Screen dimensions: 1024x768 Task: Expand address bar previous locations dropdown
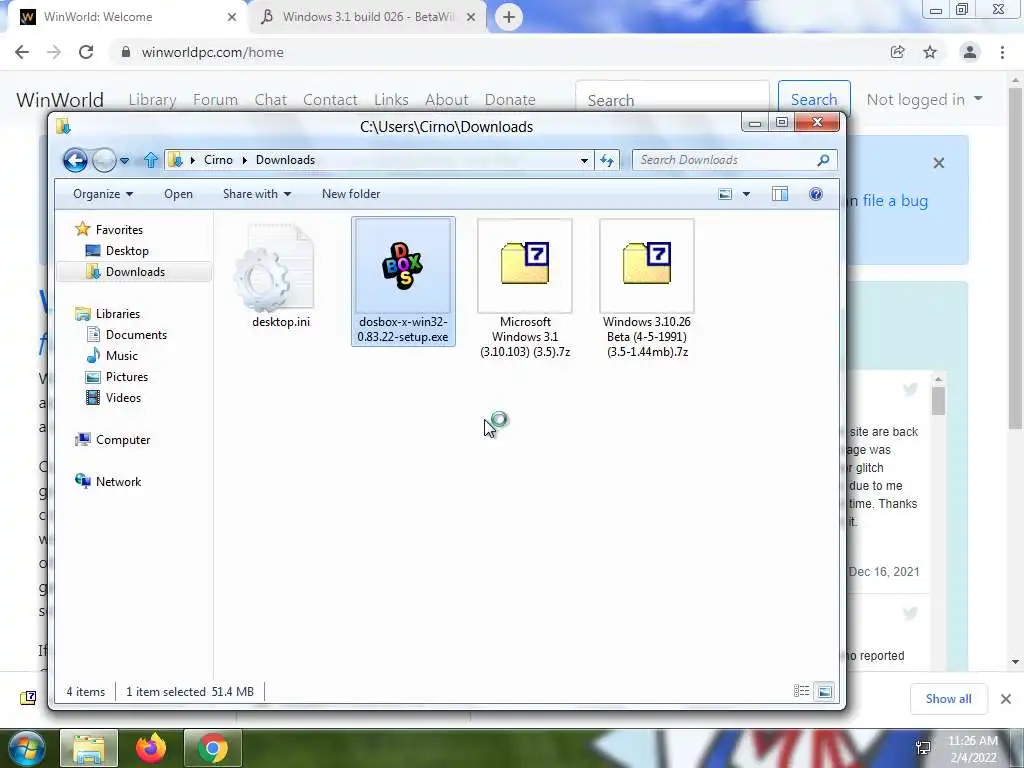click(584, 160)
